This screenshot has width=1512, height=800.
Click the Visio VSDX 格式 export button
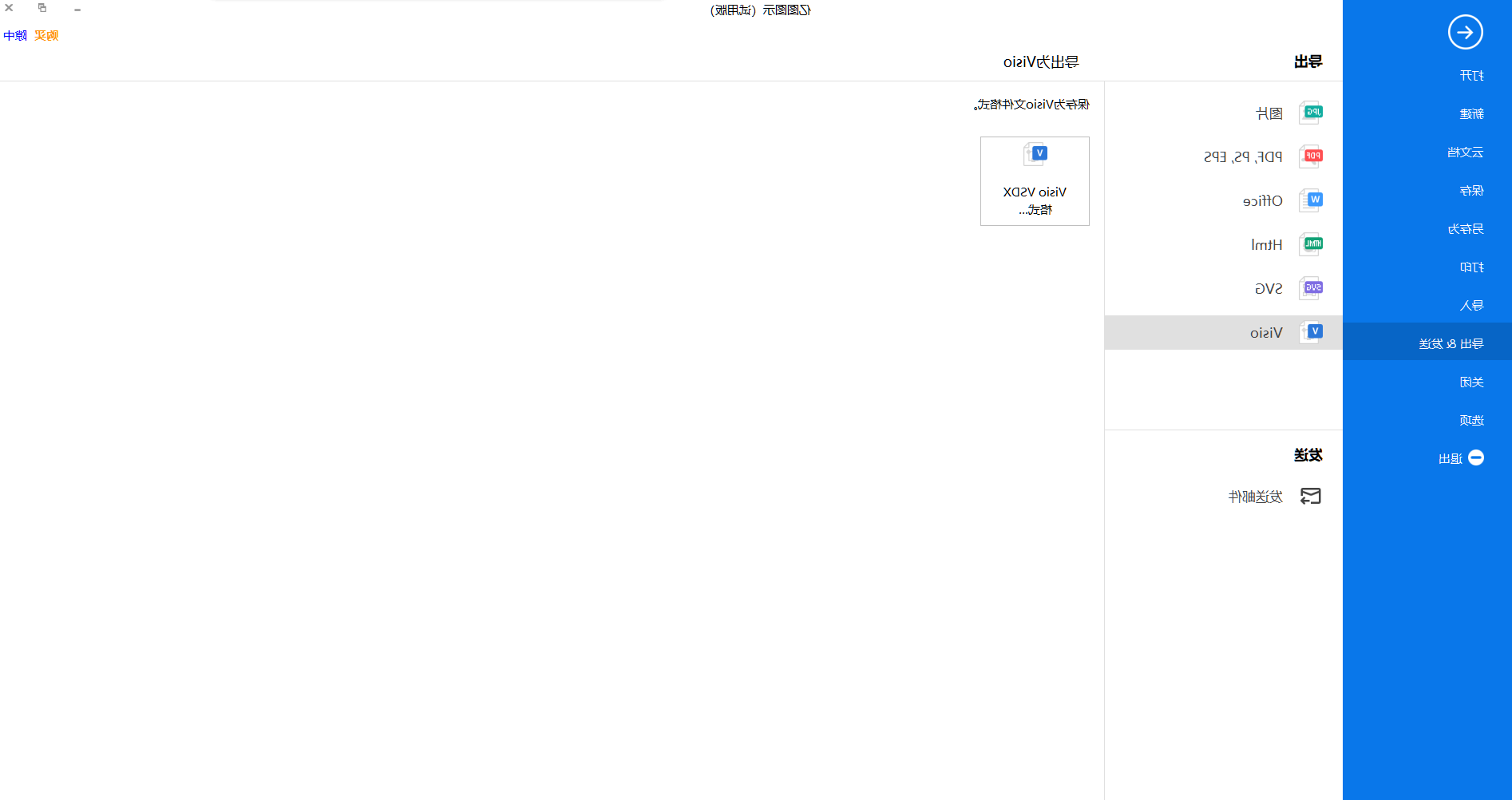click(x=1035, y=181)
